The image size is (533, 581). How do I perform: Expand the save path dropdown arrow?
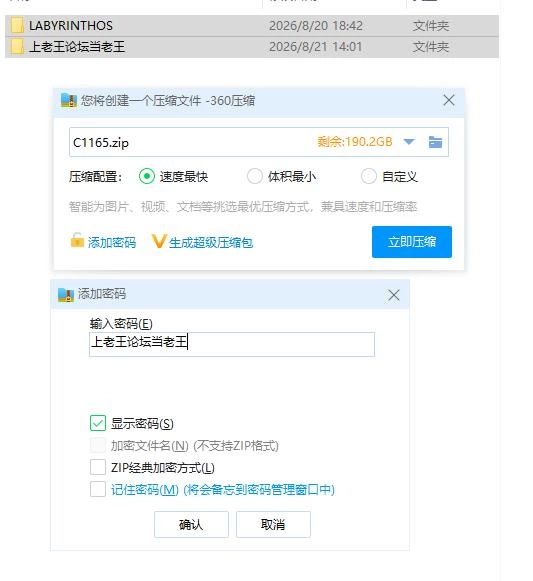[x=409, y=142]
